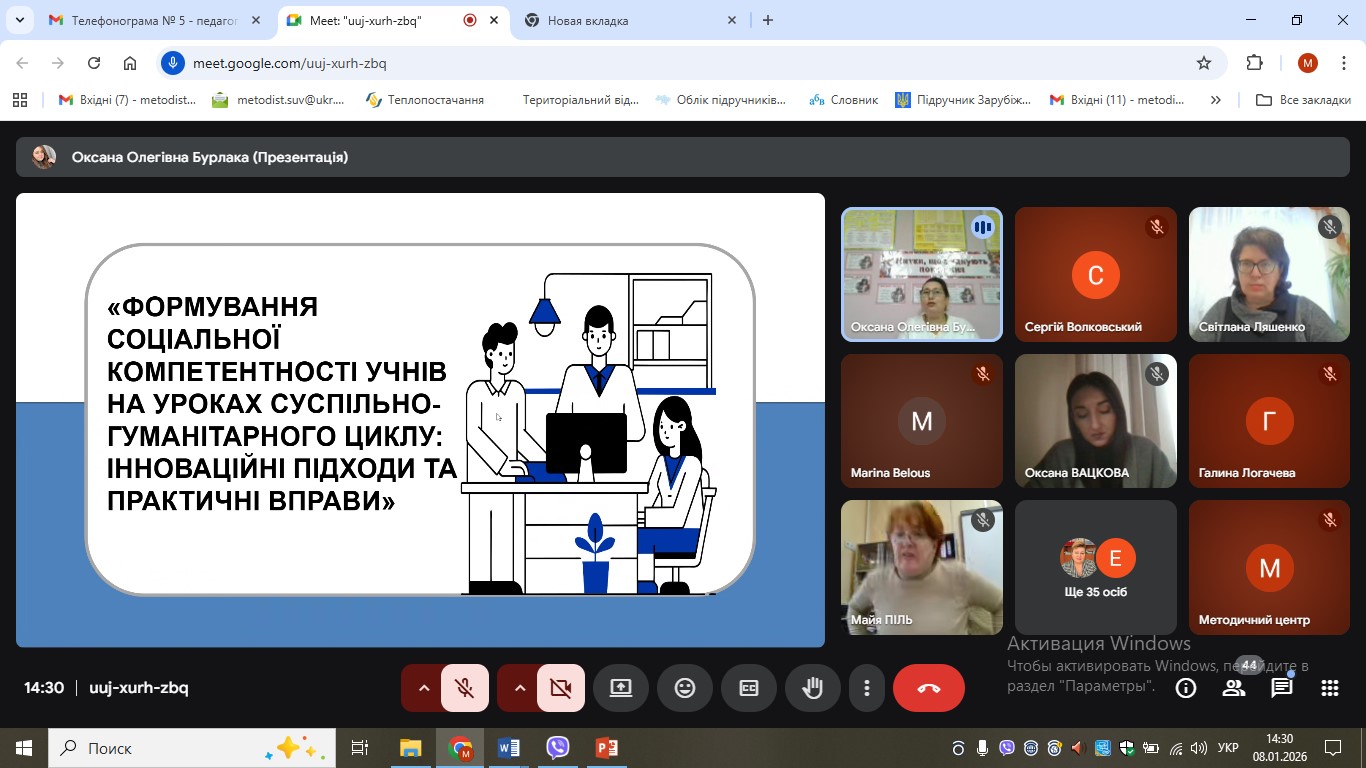Image resolution: width=1366 pixels, height=768 pixels.
Task: Expand audio settings chevron beside microphone
Action: click(423, 688)
